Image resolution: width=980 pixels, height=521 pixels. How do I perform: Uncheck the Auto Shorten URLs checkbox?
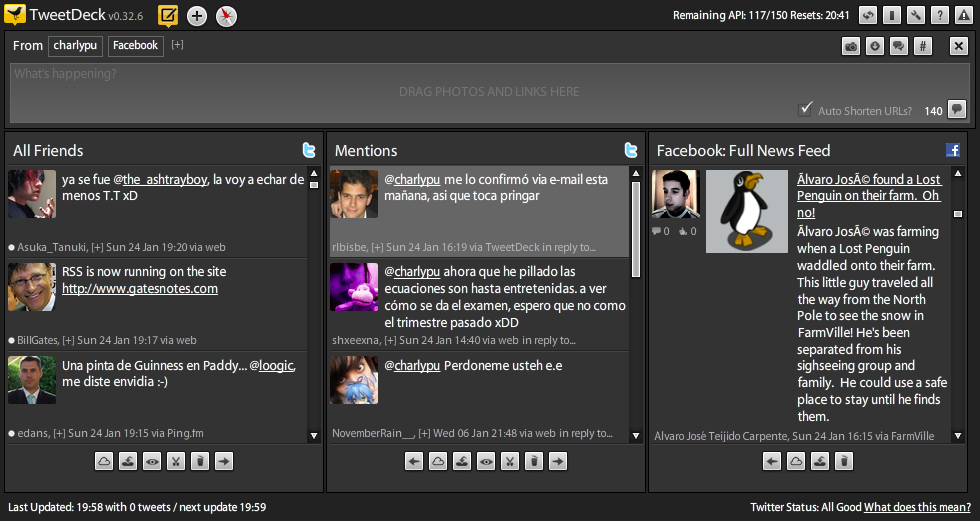[806, 109]
